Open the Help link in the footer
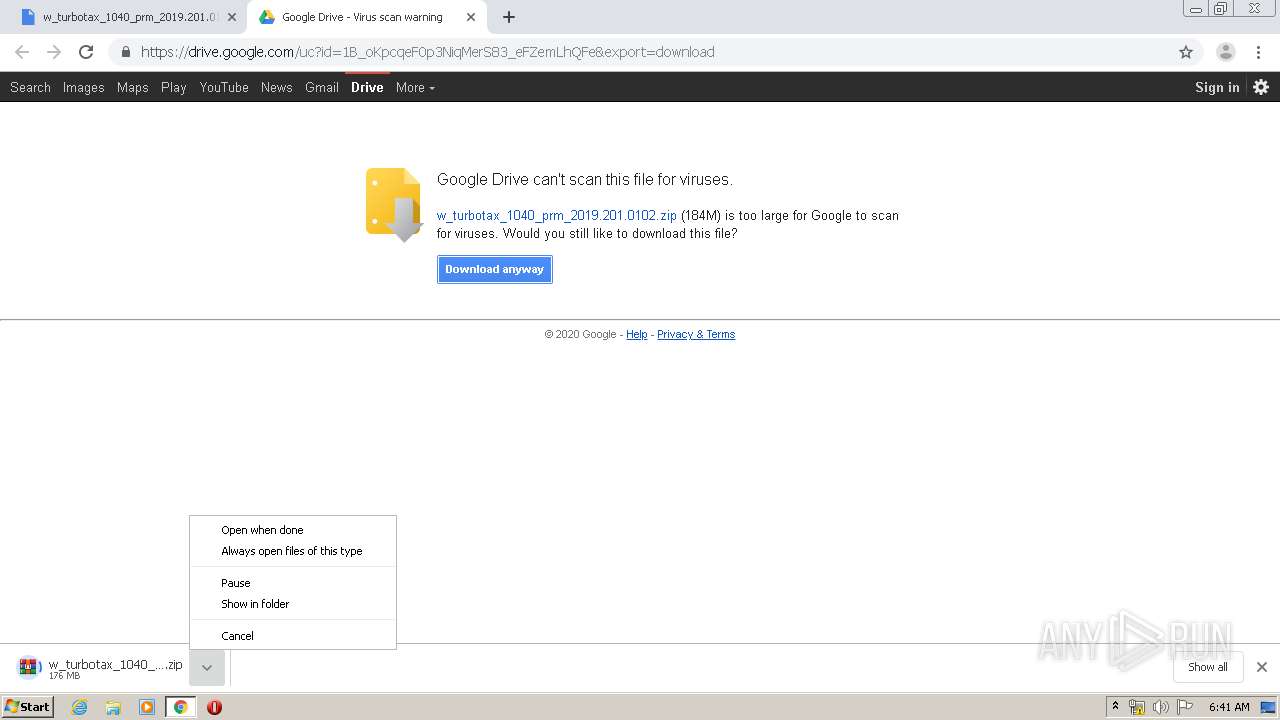This screenshot has width=1280, height=720. point(637,334)
